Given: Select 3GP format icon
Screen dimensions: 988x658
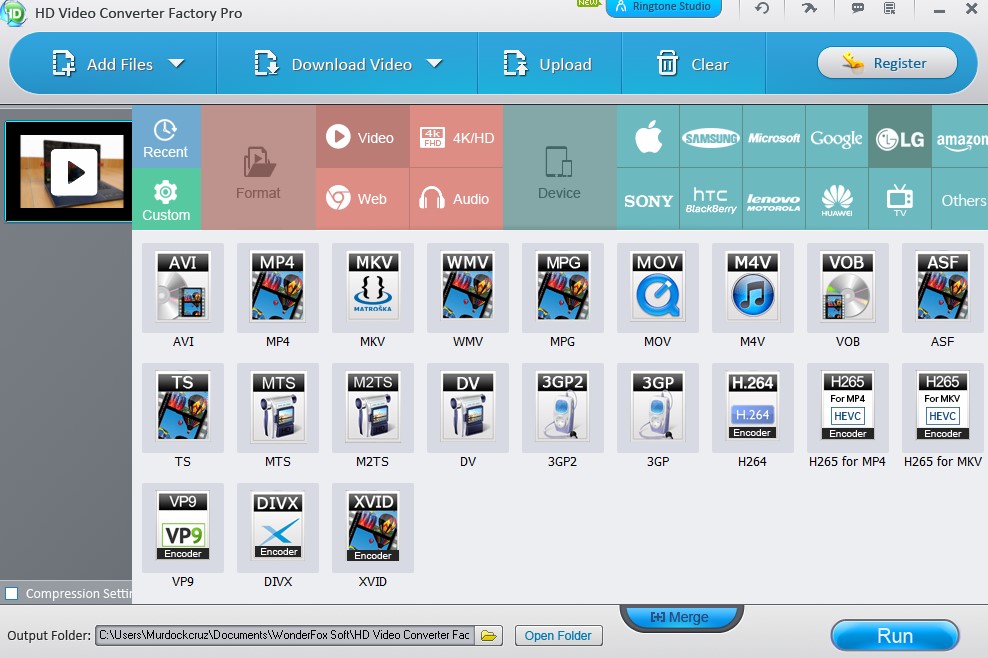Looking at the screenshot, I should 658,408.
